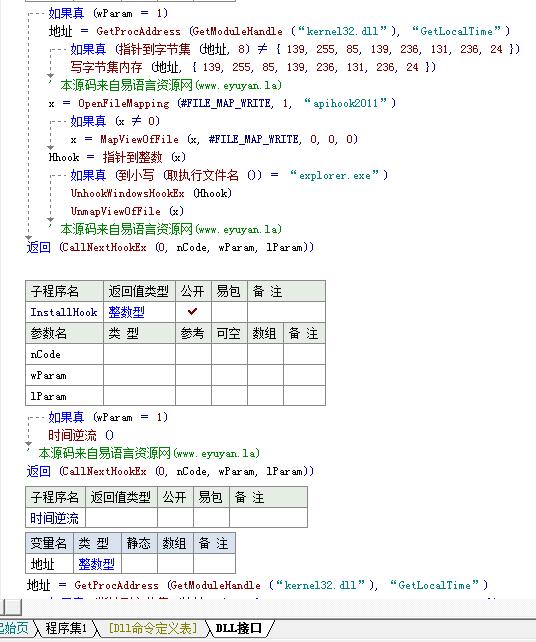Click the 时间逆流 () call line

point(81,435)
